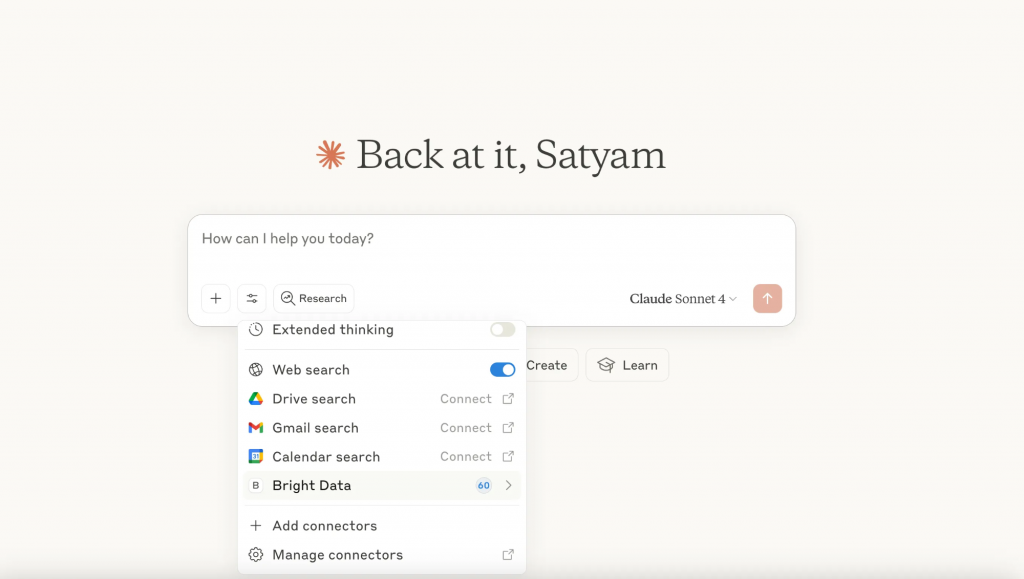Choose Gmail search from the menu

click(x=382, y=428)
